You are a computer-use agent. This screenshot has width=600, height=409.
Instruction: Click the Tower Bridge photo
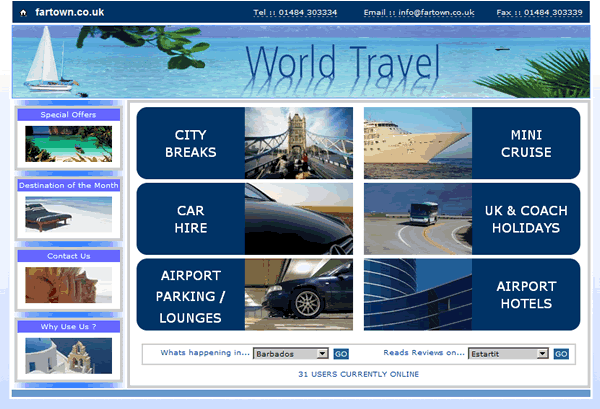299,143
